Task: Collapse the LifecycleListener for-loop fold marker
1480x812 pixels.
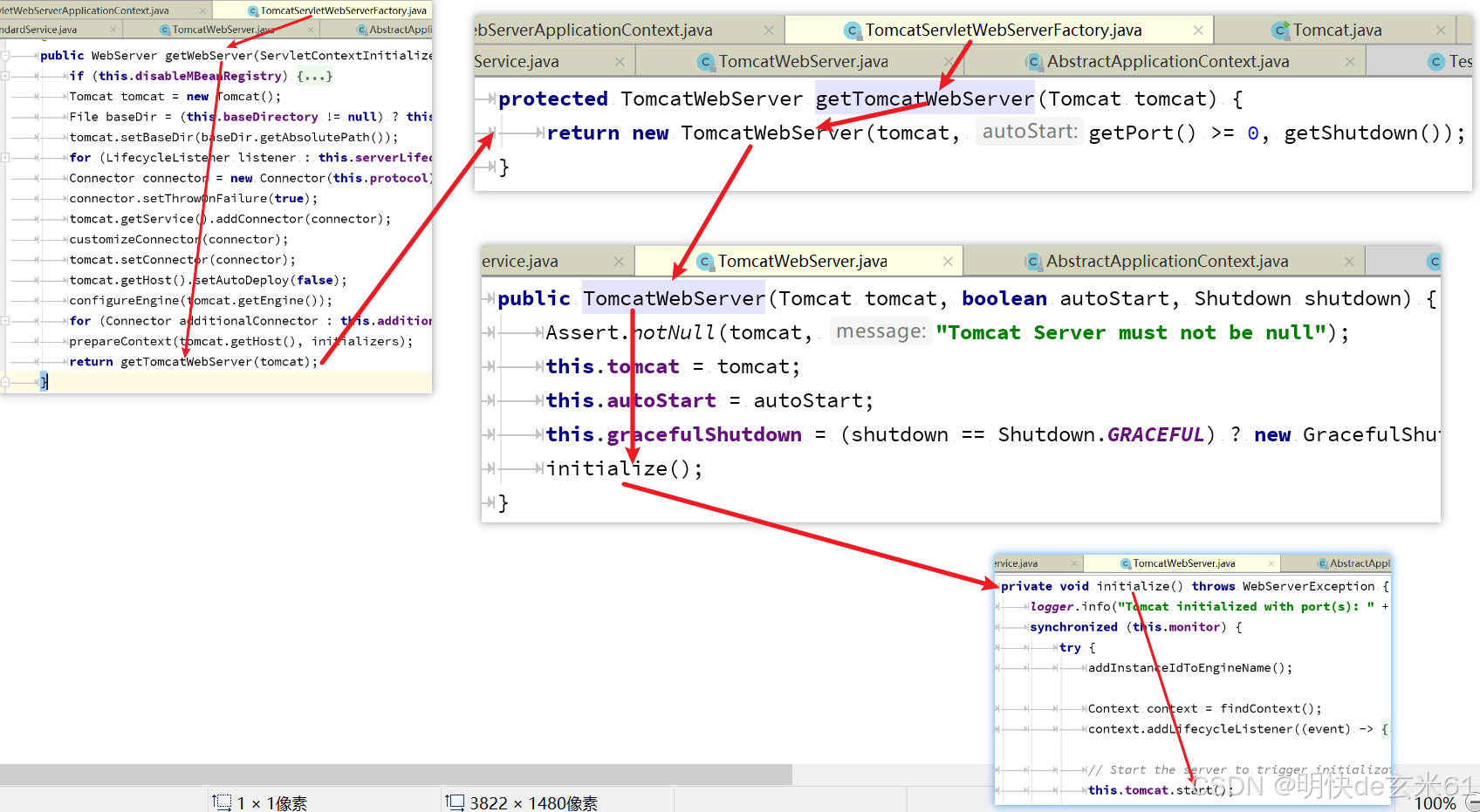Action: 5,158
